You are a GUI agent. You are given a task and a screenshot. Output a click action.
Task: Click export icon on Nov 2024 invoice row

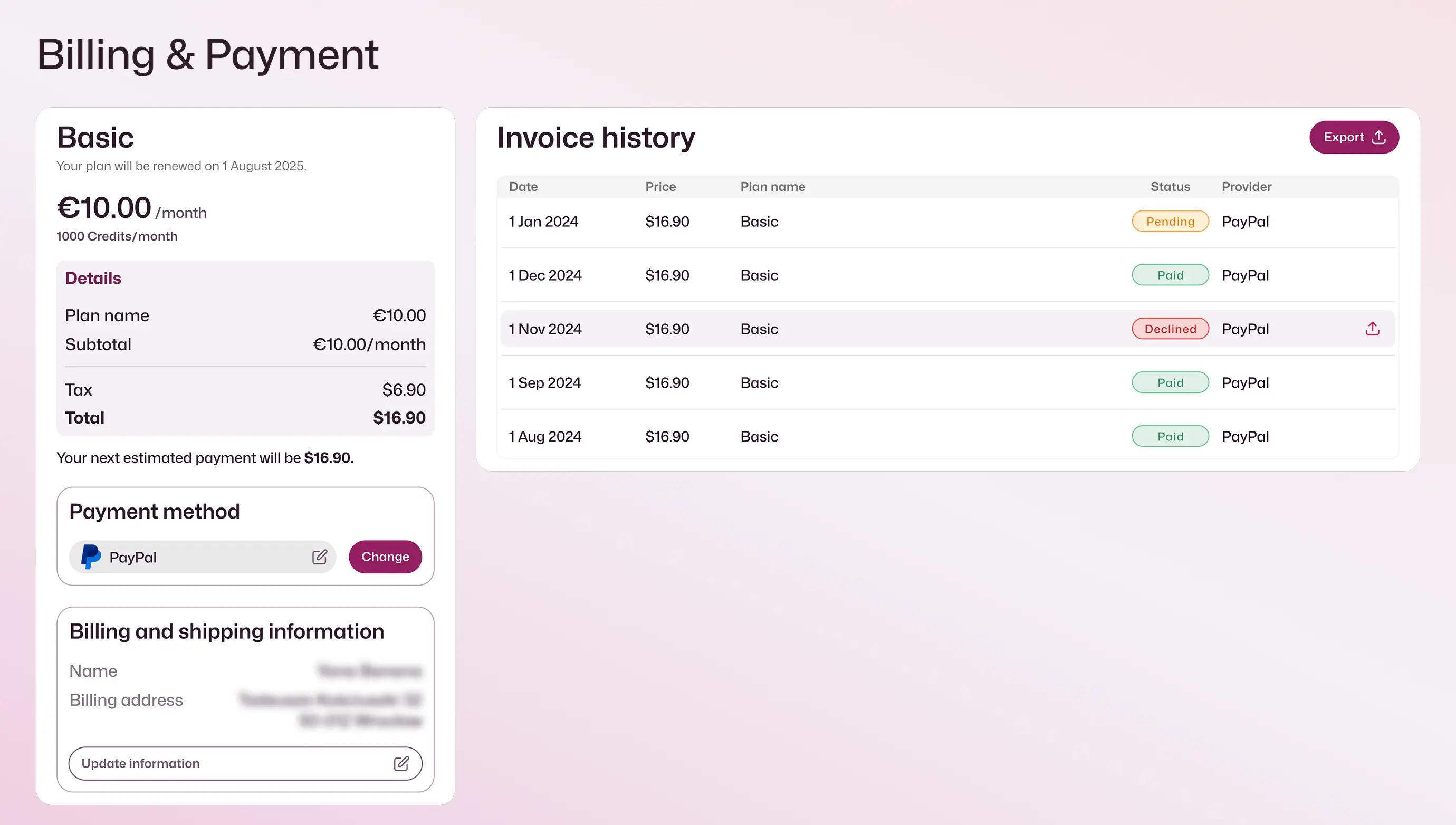(1372, 329)
